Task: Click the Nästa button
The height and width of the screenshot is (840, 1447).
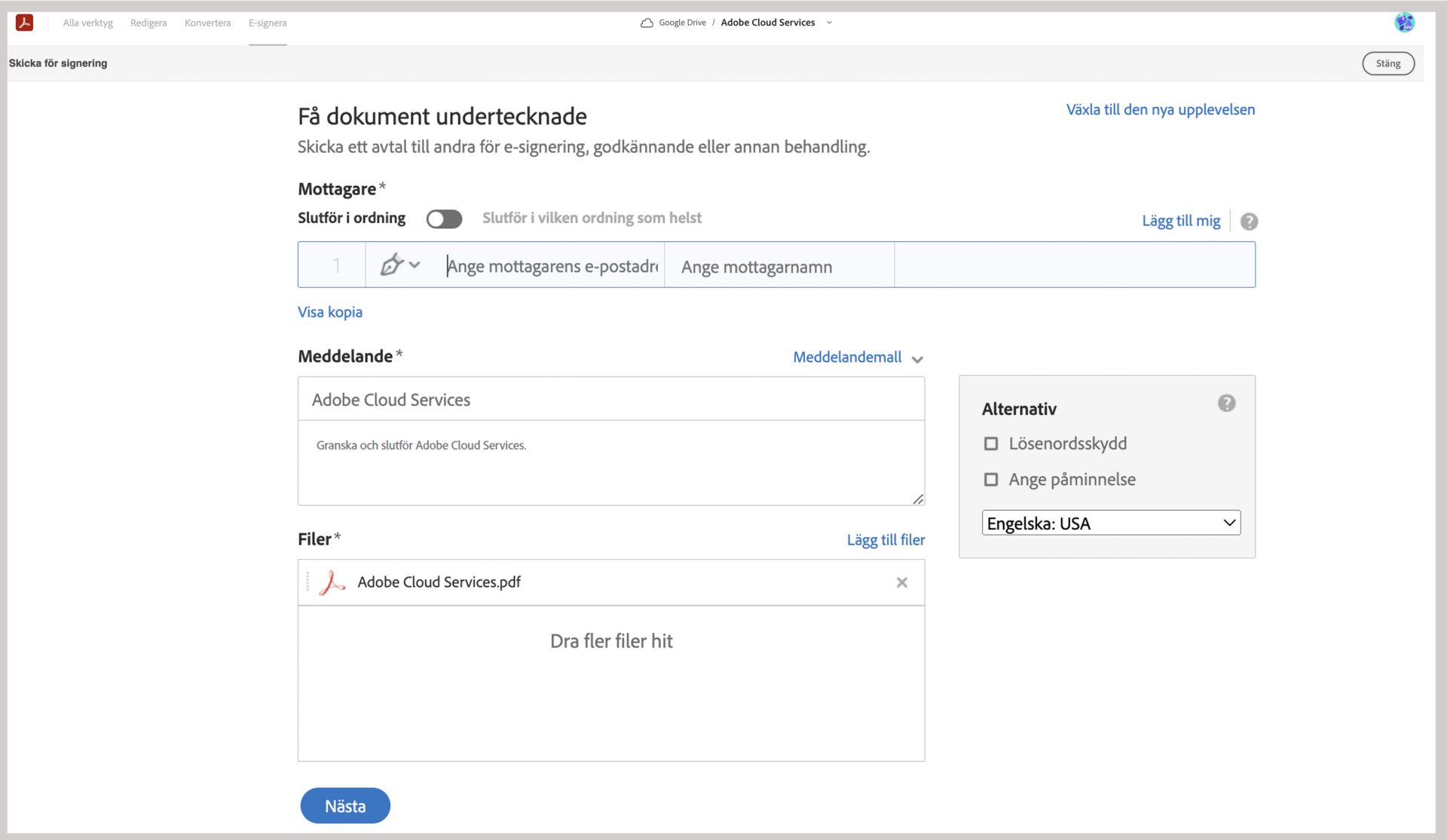Action: (345, 806)
